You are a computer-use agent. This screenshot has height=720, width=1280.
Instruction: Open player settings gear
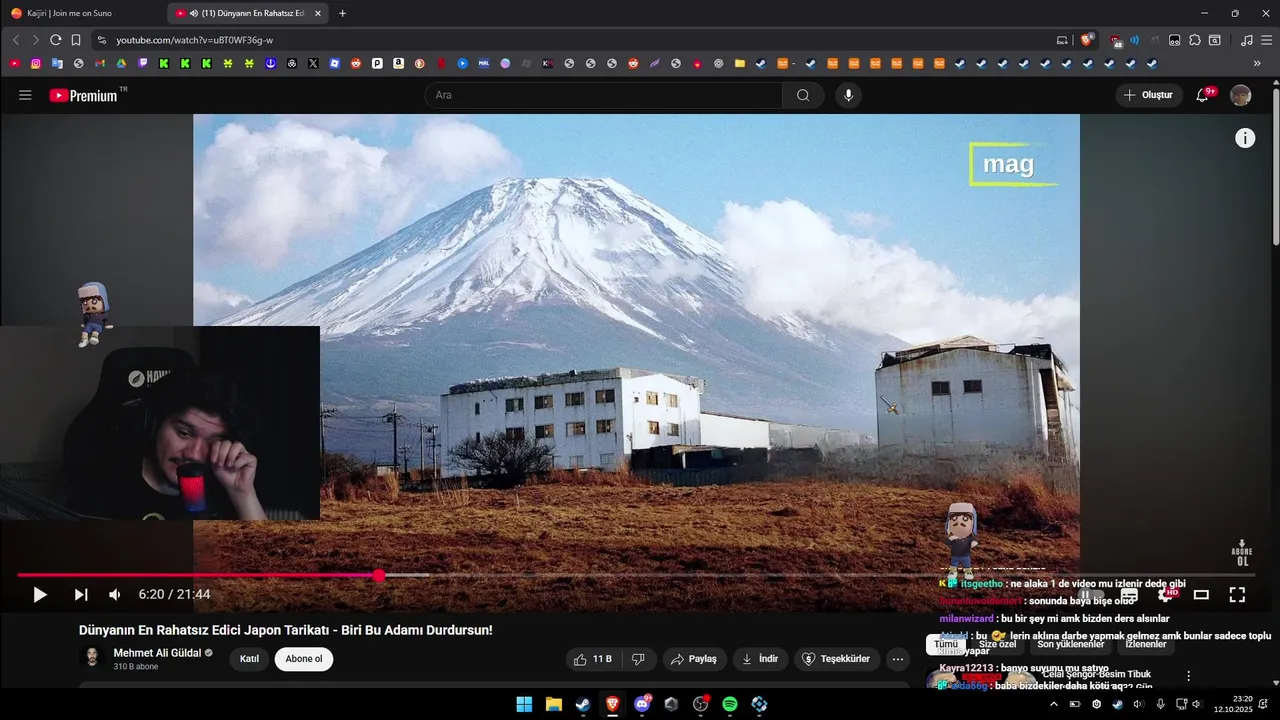coord(1165,594)
